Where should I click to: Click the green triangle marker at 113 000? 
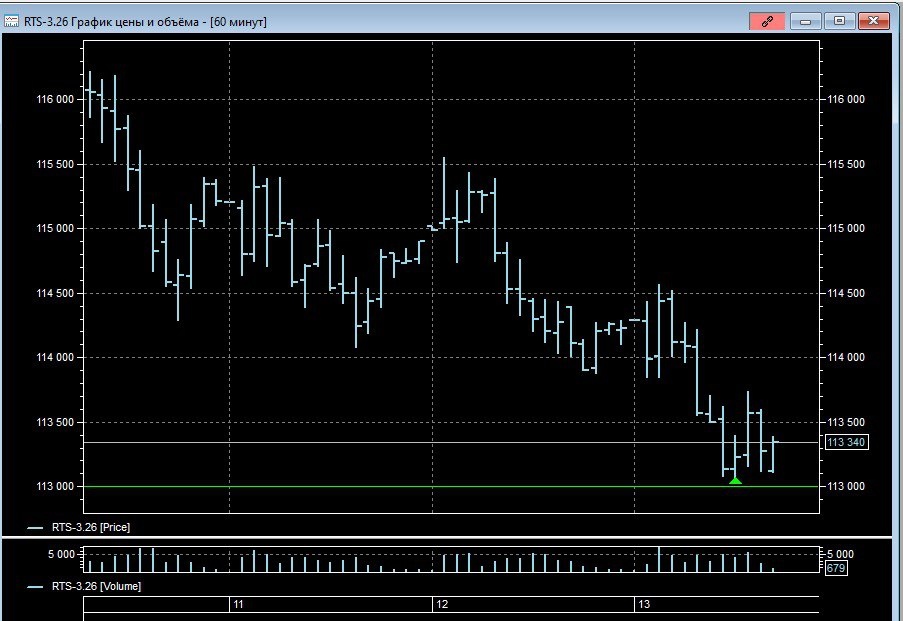point(735,480)
